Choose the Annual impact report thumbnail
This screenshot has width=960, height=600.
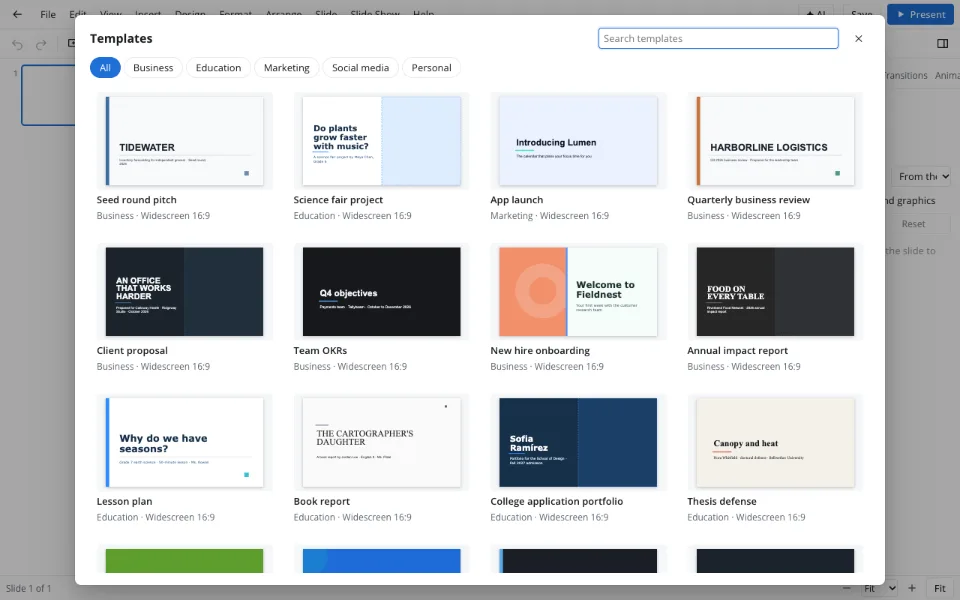pos(775,291)
